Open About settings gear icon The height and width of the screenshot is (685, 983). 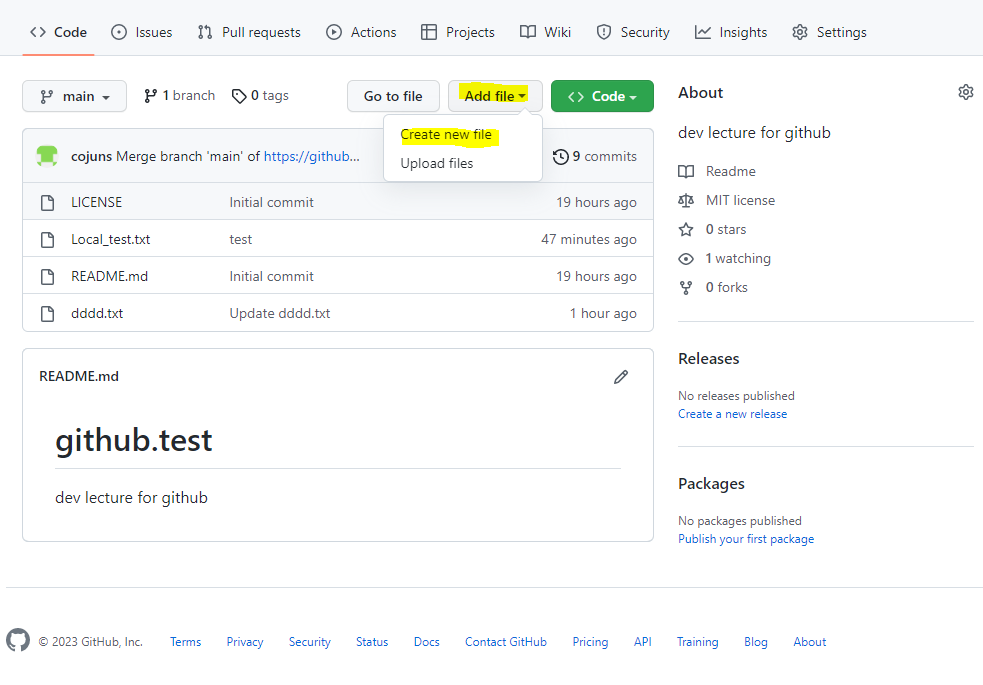coord(965,92)
